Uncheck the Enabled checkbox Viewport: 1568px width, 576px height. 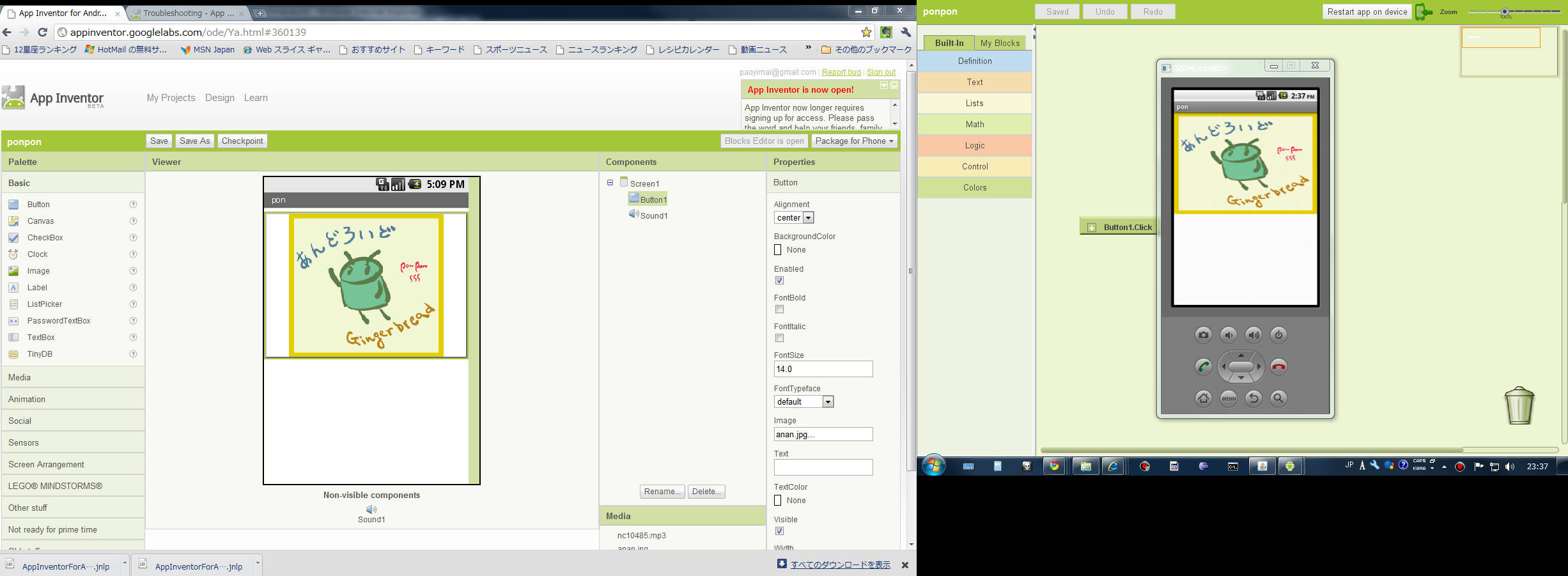click(x=779, y=281)
